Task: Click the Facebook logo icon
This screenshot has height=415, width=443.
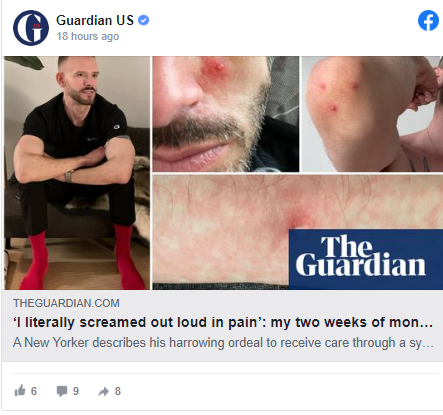Action: pos(428,21)
